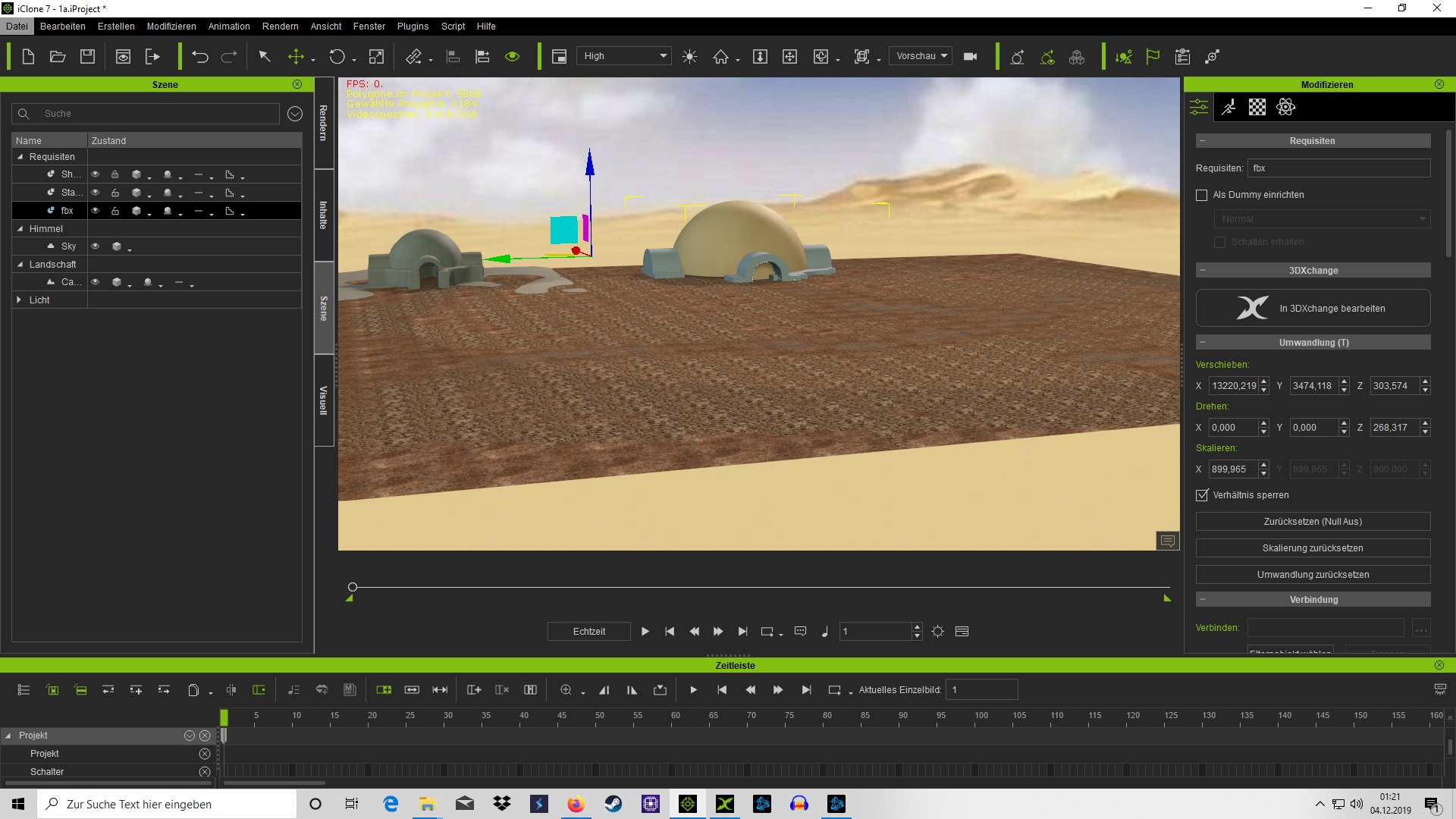This screenshot has height=819, width=1456.
Task: Switch to the Visuell side tab
Action: click(324, 400)
